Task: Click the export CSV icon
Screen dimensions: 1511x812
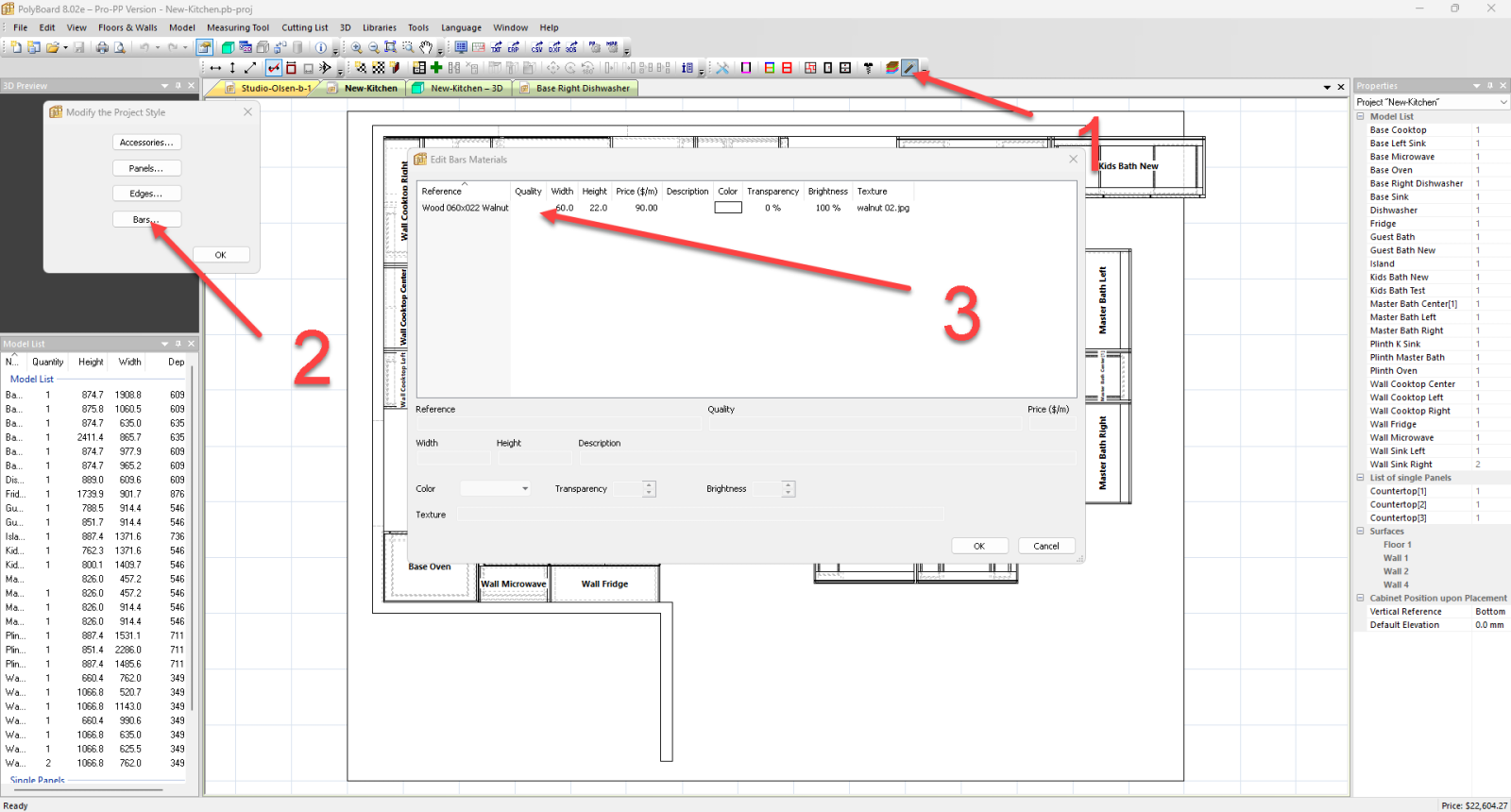Action: 537,47
